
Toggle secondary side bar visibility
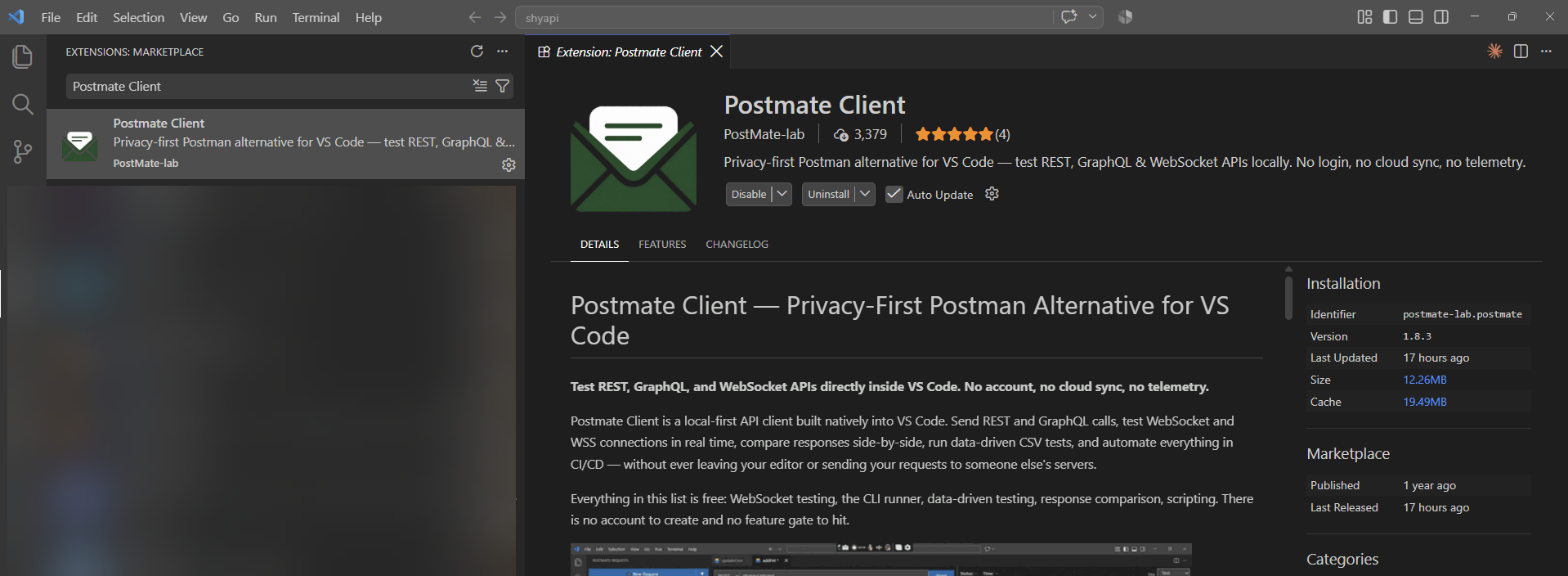pyautogui.click(x=1441, y=17)
